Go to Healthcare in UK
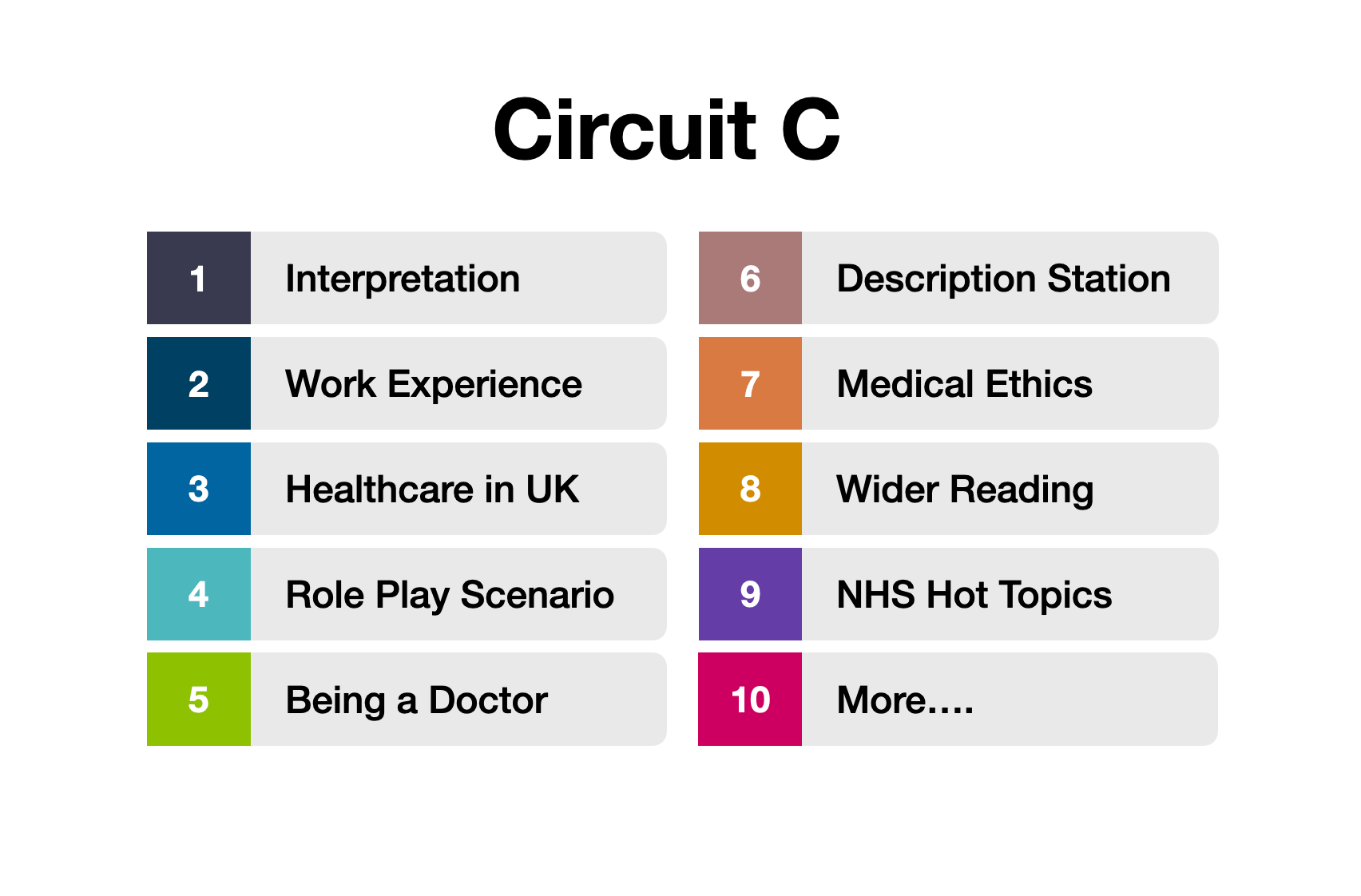Image resolution: width=1361 pixels, height=896 pixels. pyautogui.click(x=432, y=490)
